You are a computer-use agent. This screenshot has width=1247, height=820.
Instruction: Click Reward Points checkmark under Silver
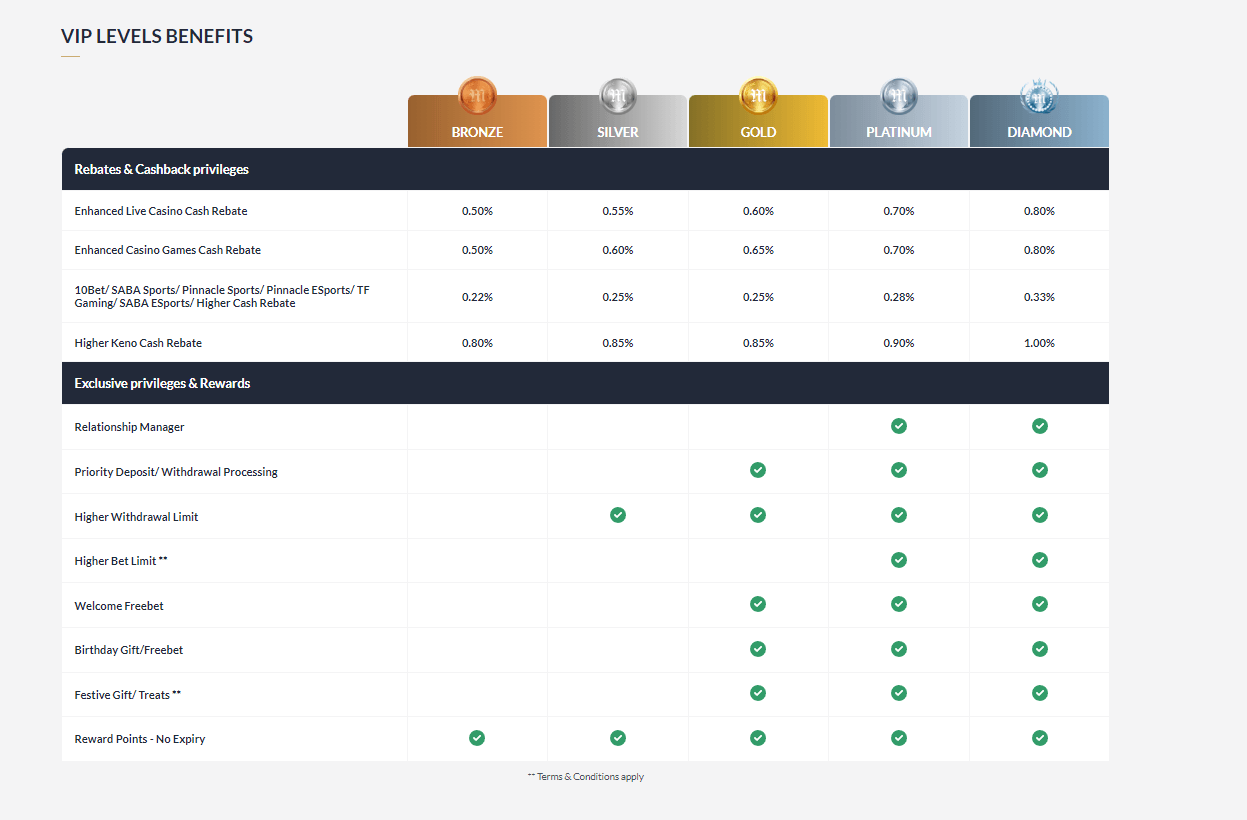618,738
